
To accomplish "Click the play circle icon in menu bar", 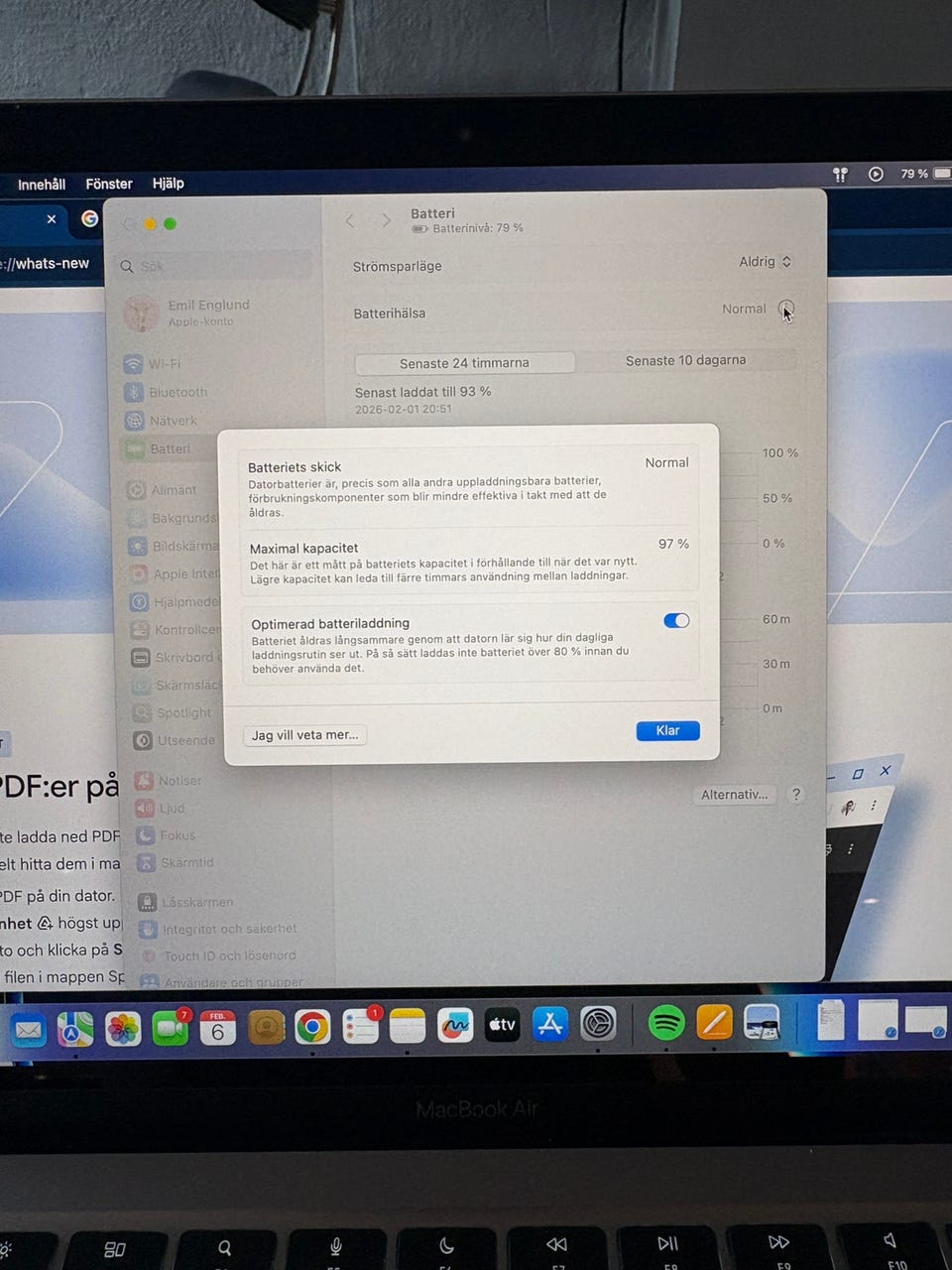I will point(876,174).
